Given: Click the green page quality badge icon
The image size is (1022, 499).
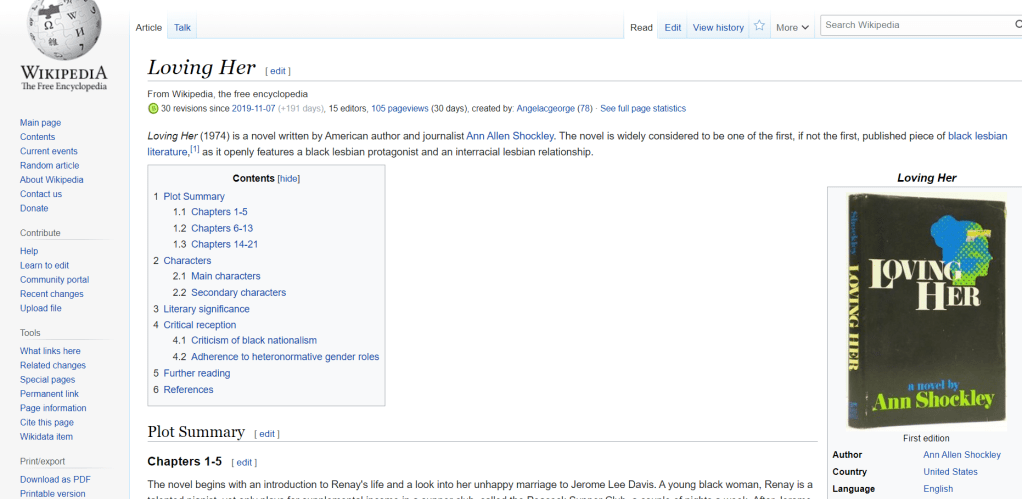Looking at the screenshot, I should point(153,109).
